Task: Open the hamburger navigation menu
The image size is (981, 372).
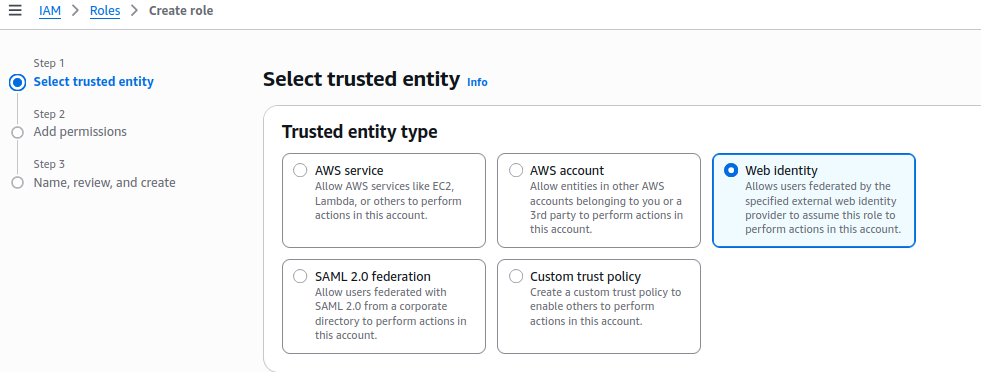Action: [x=15, y=11]
